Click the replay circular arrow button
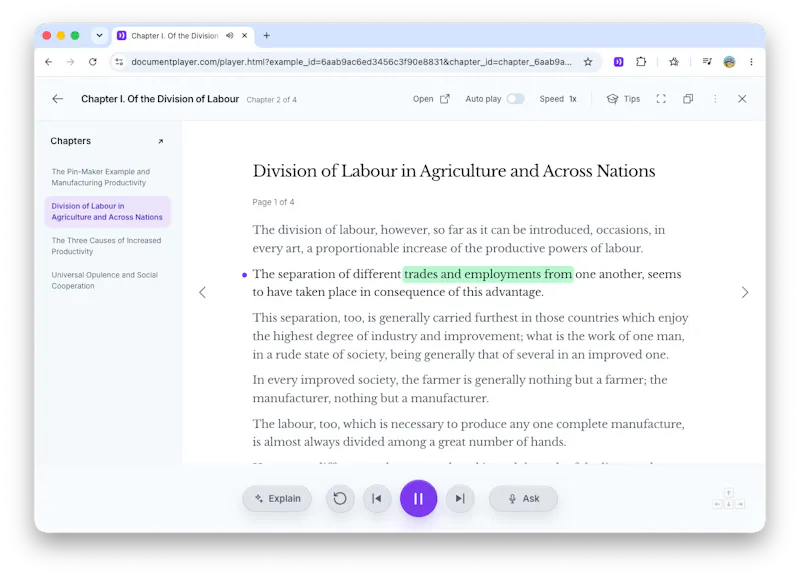 click(x=340, y=498)
